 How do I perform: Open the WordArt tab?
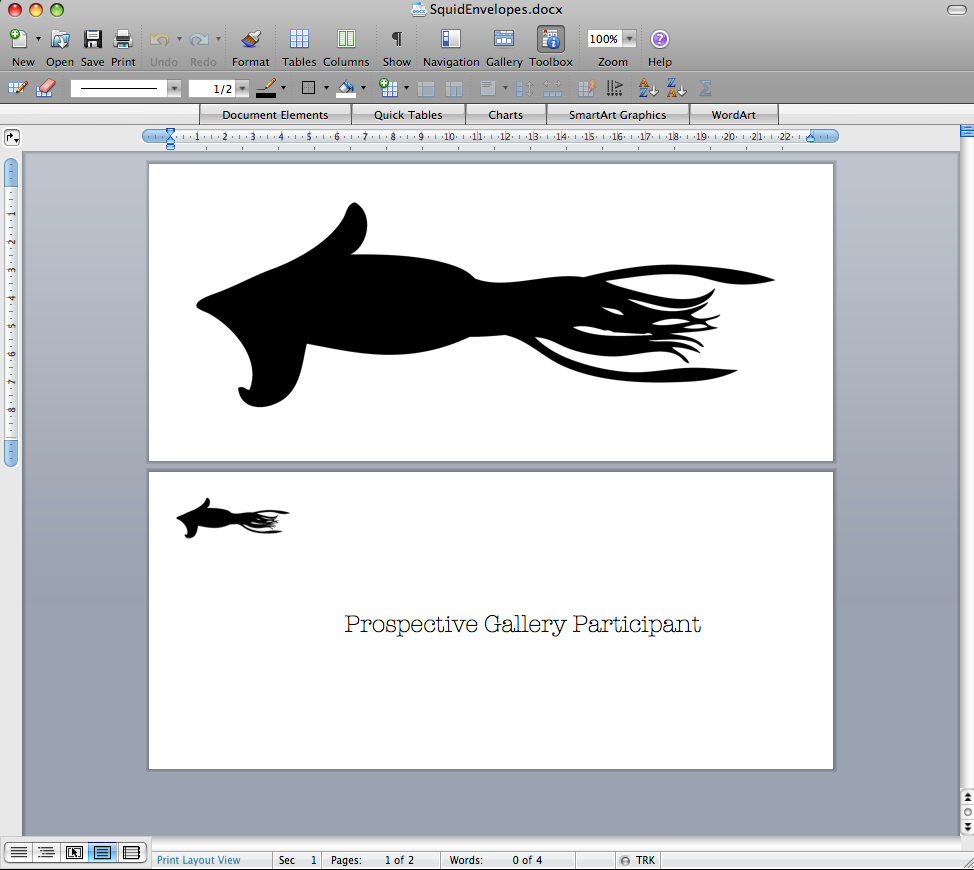pos(734,115)
